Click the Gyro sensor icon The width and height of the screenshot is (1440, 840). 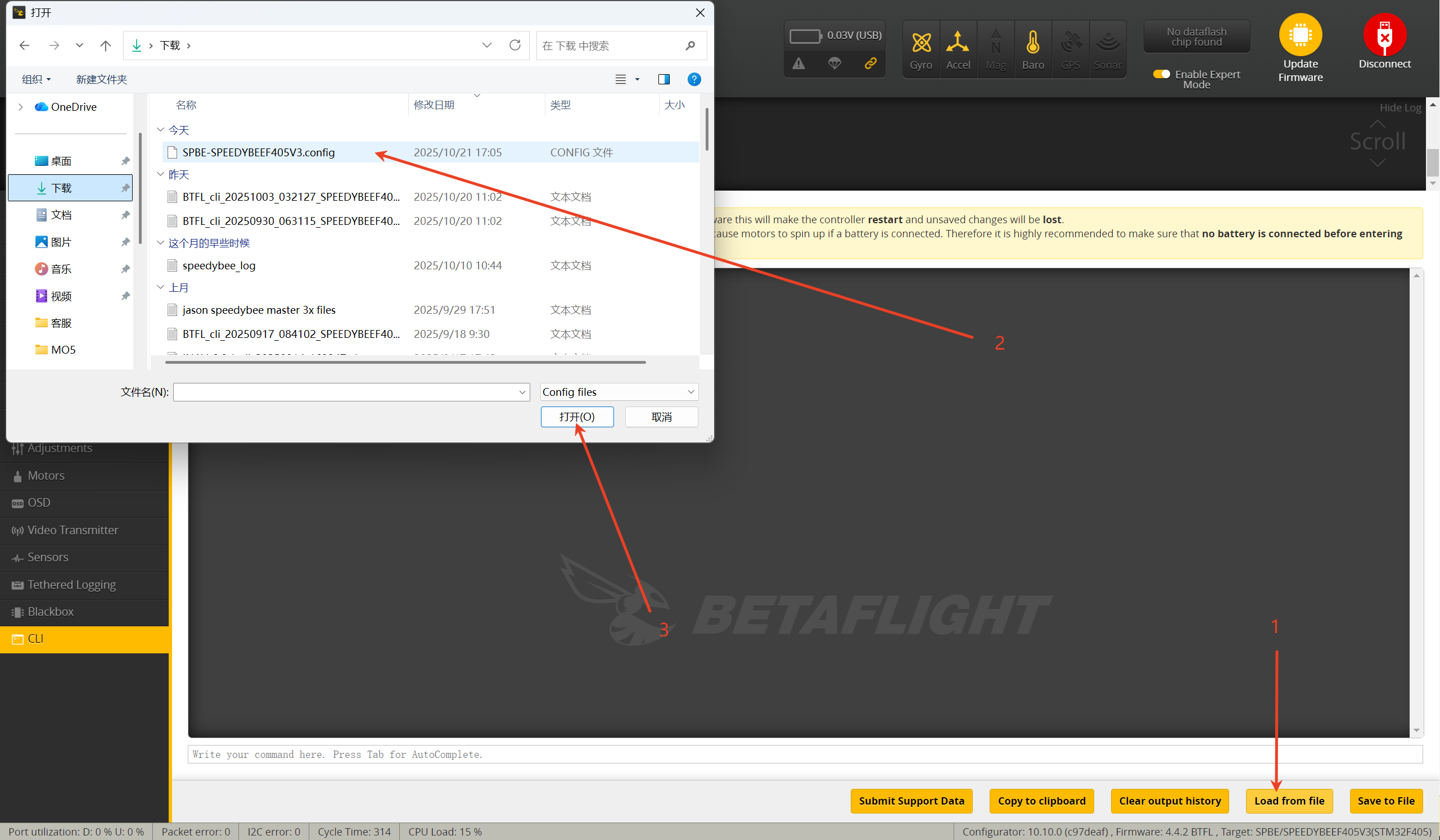coord(920,43)
